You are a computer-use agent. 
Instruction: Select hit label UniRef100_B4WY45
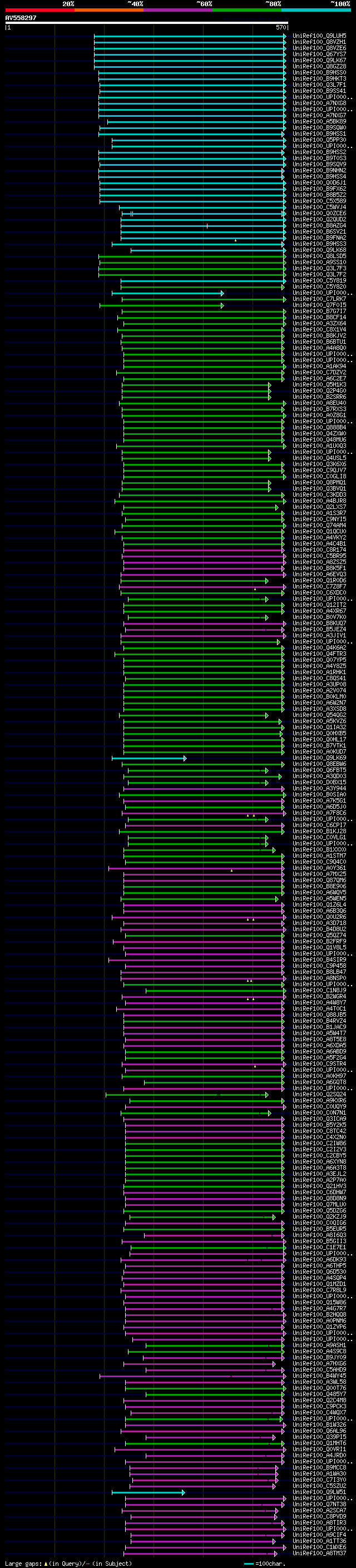319,1376
